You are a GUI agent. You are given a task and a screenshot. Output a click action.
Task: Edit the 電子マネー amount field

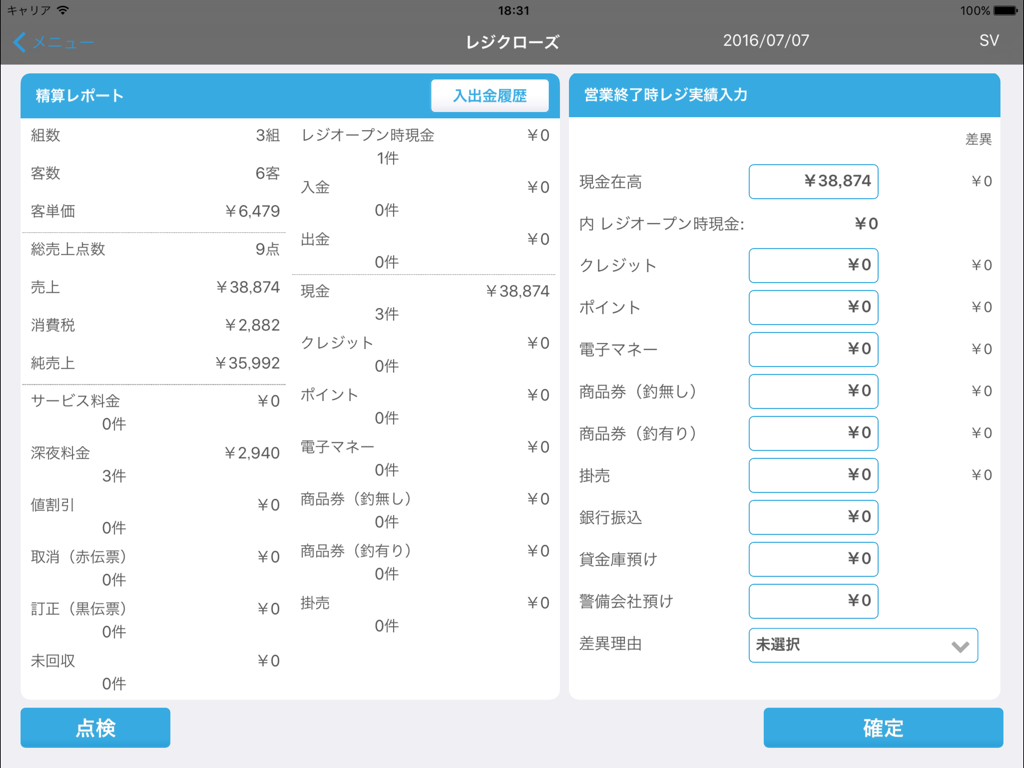click(x=813, y=350)
